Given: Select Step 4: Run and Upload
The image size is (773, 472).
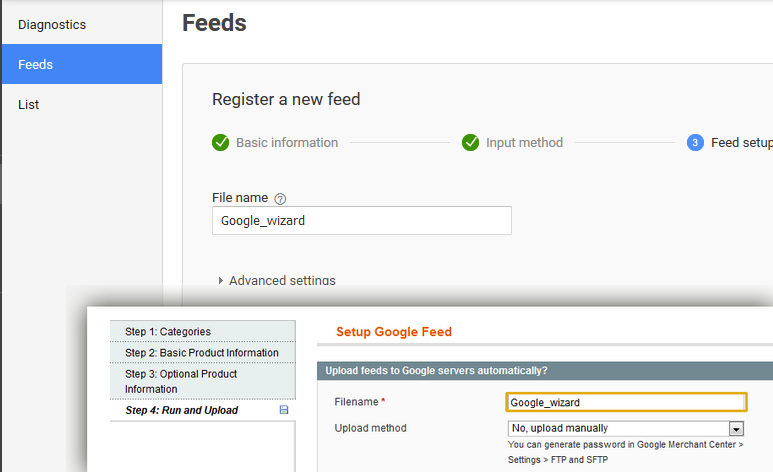Looking at the screenshot, I should [182, 410].
